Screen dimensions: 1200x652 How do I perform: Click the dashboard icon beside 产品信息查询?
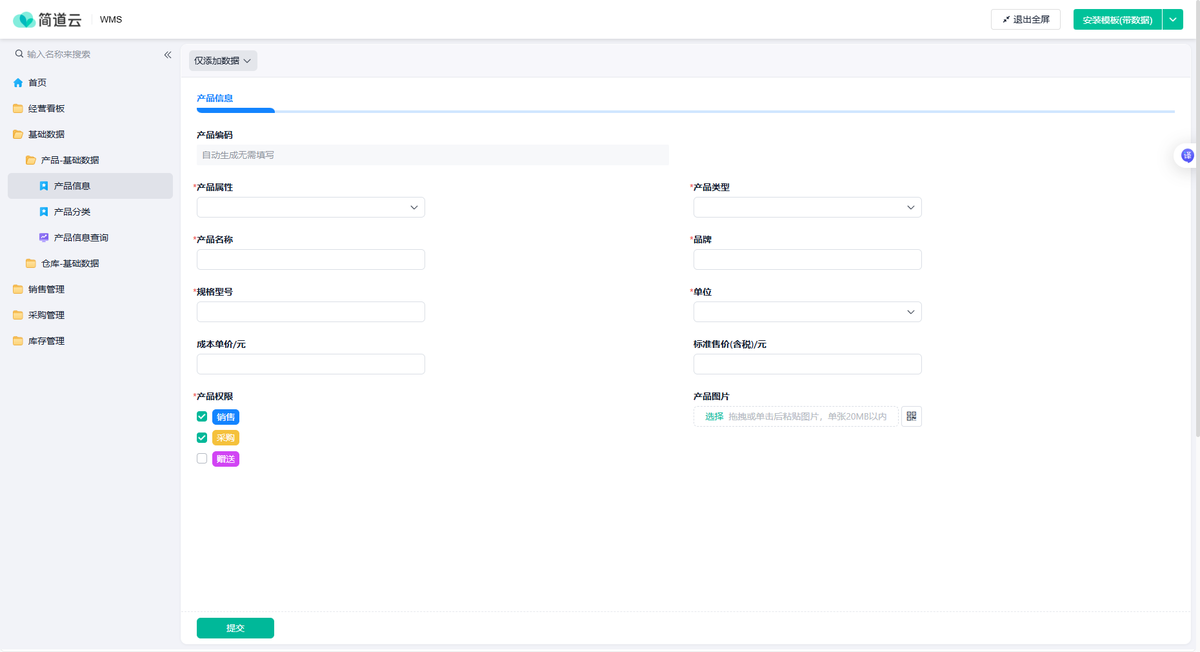coord(44,238)
